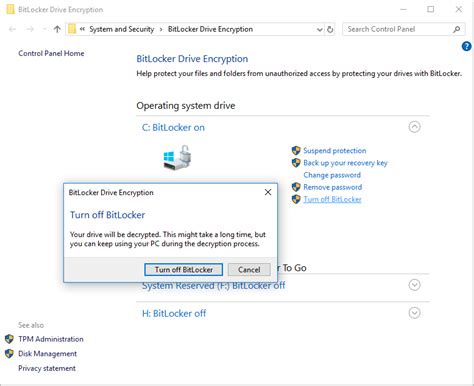The image size is (474, 386).
Task: Click the locked Windows drive icon
Action: pyautogui.click(x=178, y=158)
